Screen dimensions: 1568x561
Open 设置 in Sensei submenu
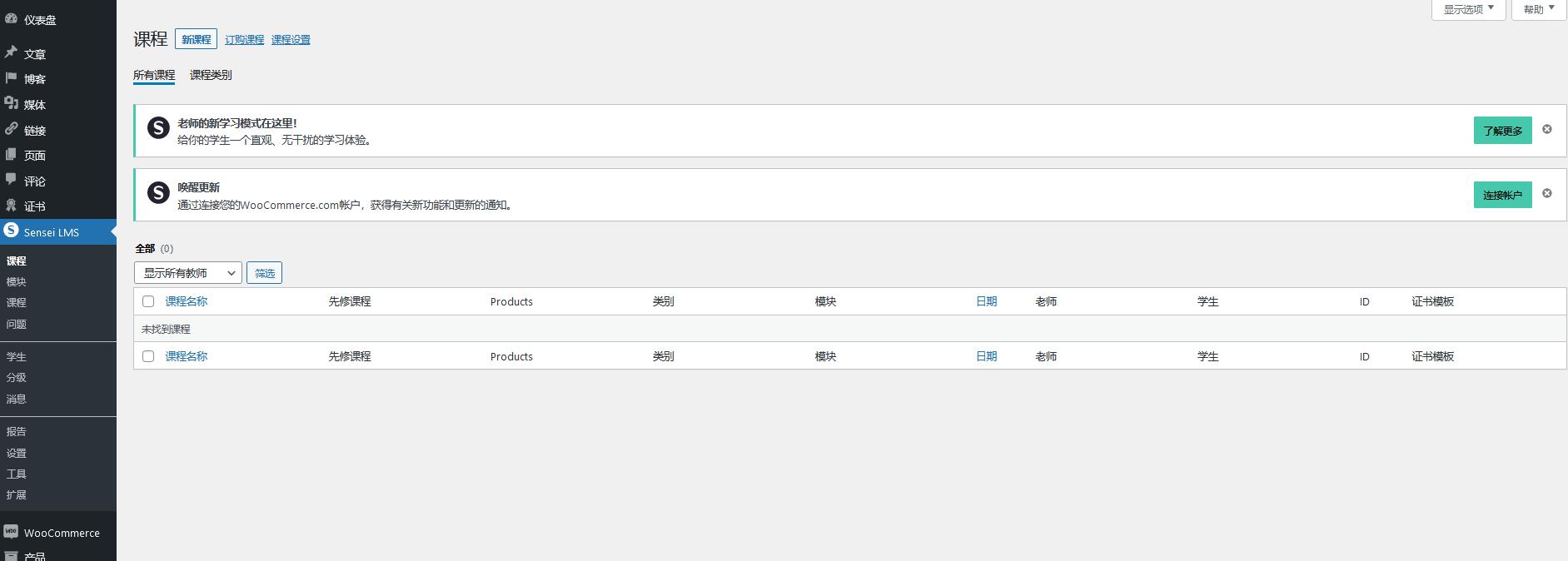pos(17,453)
